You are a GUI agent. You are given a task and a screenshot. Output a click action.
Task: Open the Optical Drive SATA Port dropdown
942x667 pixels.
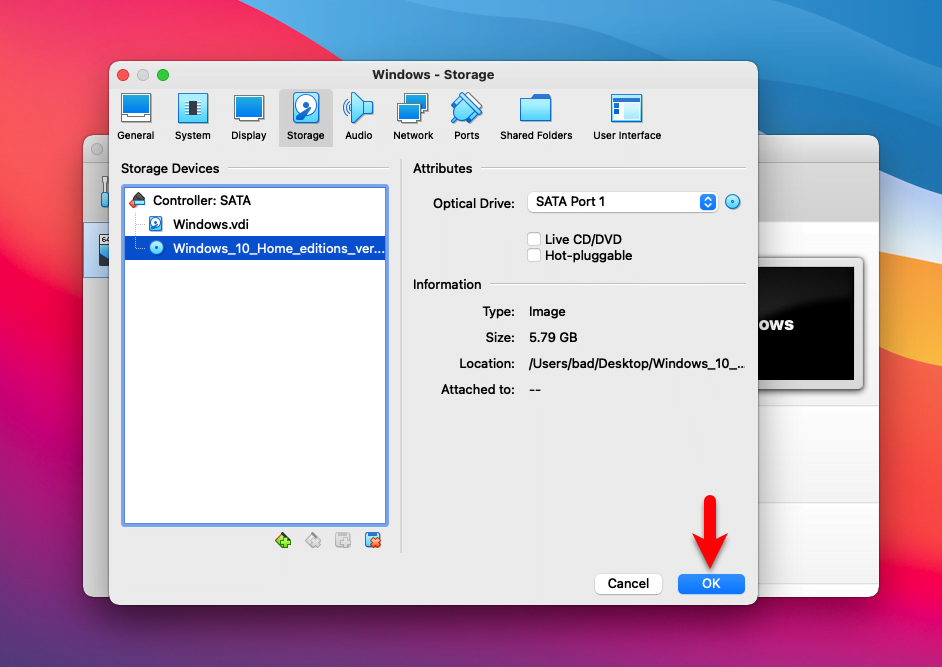[x=622, y=202]
